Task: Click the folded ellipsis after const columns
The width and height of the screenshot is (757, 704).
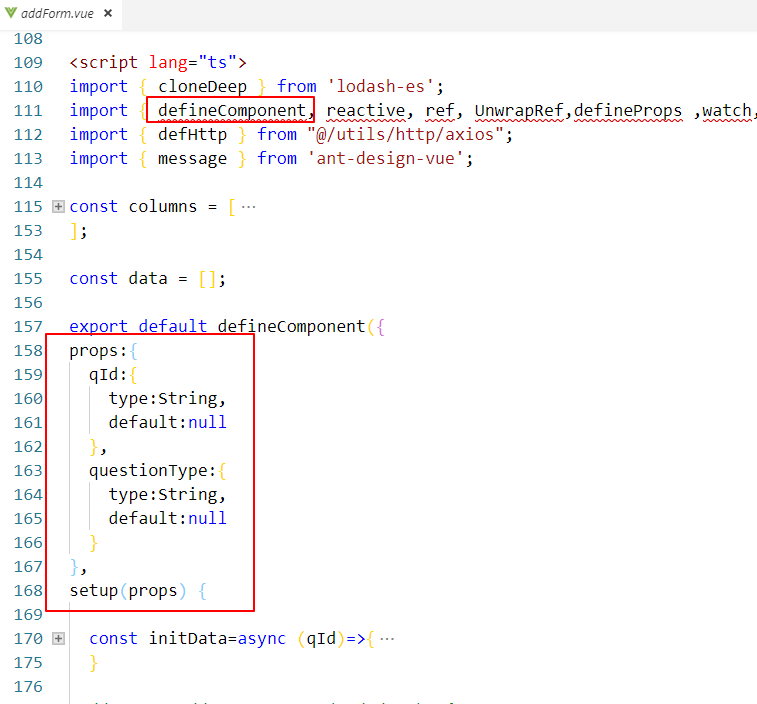Action: pyautogui.click(x=248, y=206)
